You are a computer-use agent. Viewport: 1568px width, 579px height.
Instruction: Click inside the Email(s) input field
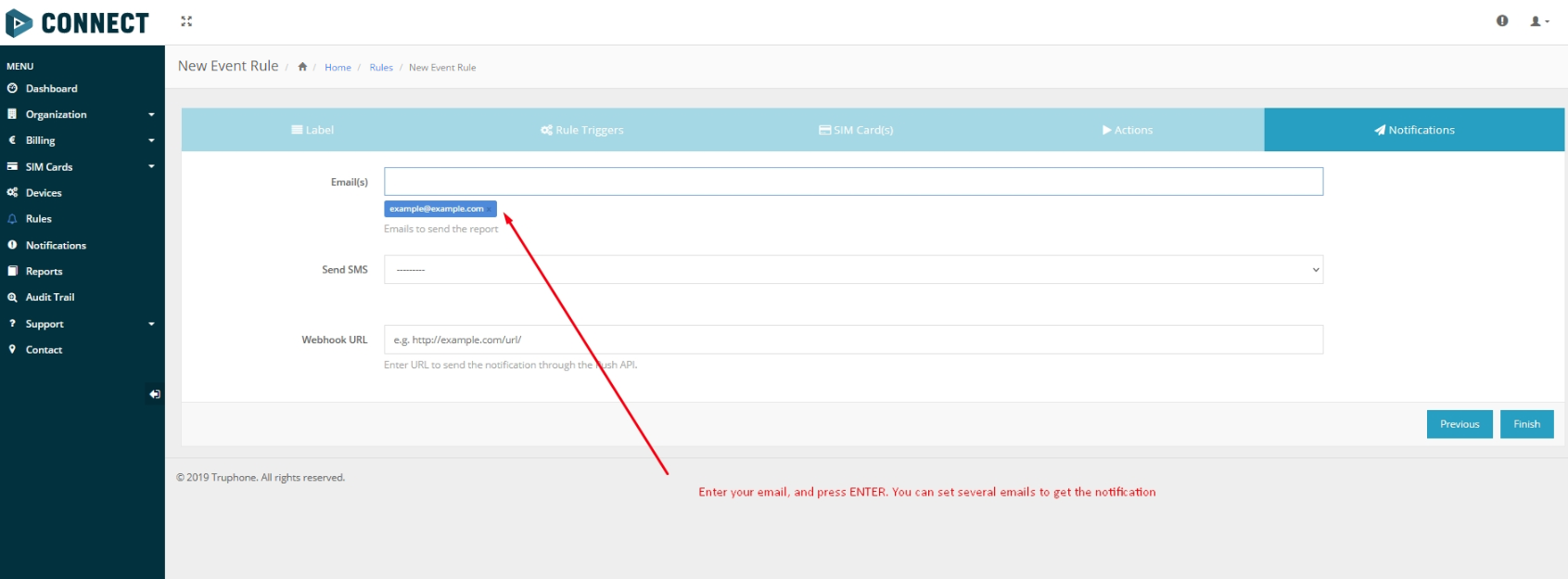point(853,182)
